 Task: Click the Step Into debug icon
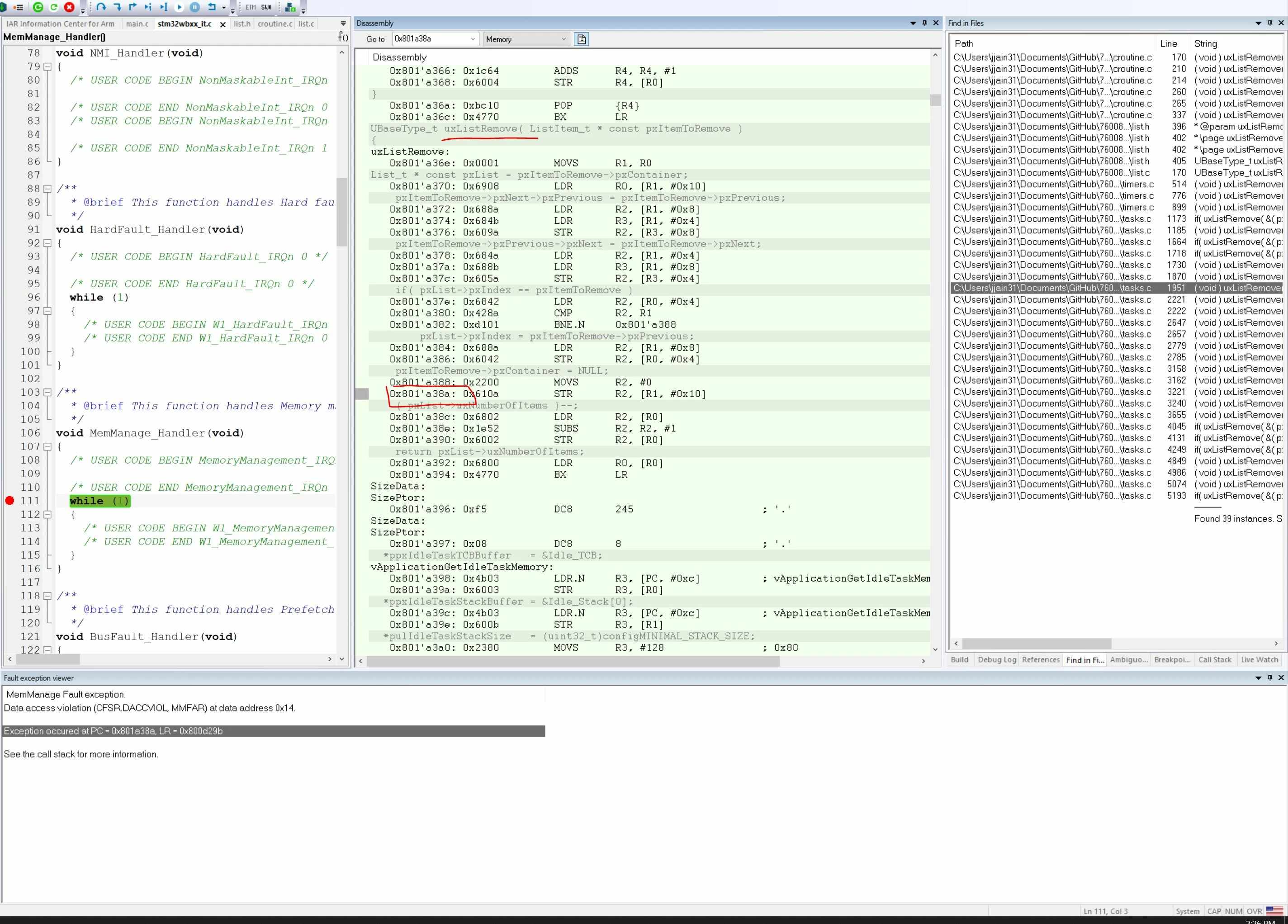[x=117, y=7]
